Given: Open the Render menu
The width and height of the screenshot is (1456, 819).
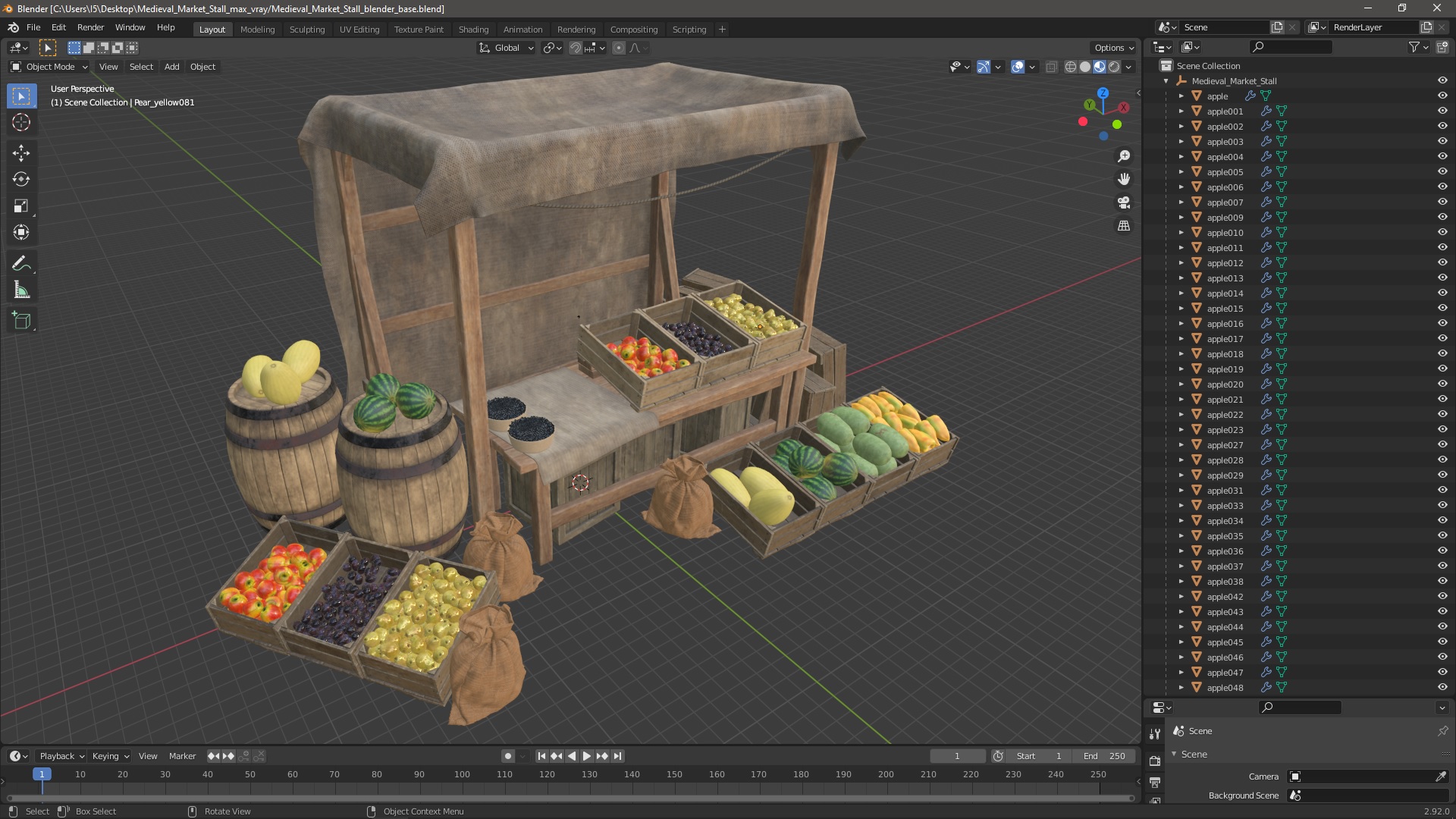Looking at the screenshot, I should 90,27.
